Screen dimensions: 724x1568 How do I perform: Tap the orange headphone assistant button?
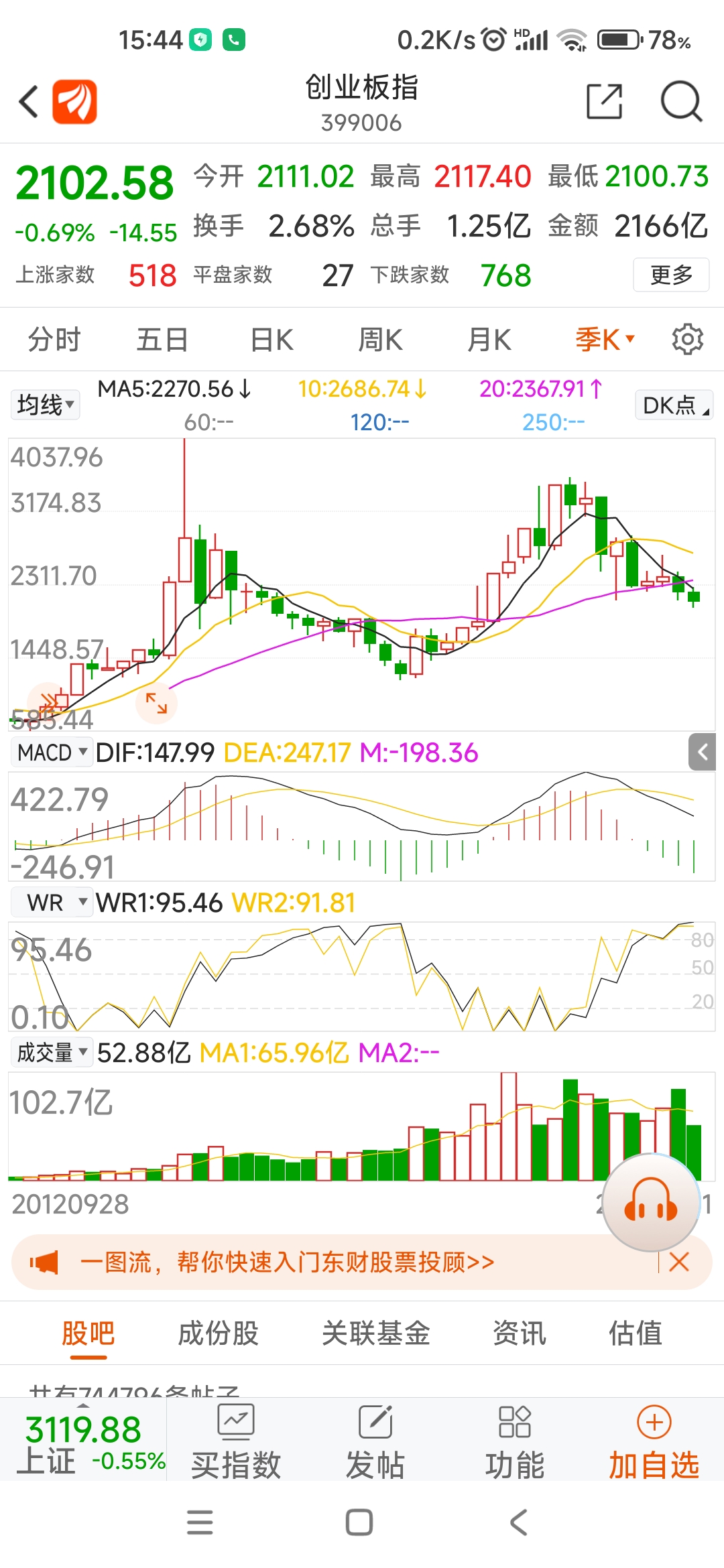tap(651, 1202)
